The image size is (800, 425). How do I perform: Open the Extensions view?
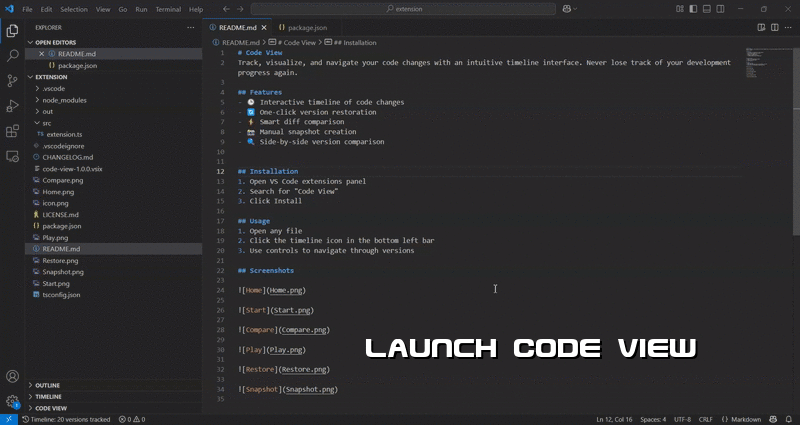[x=12, y=131]
